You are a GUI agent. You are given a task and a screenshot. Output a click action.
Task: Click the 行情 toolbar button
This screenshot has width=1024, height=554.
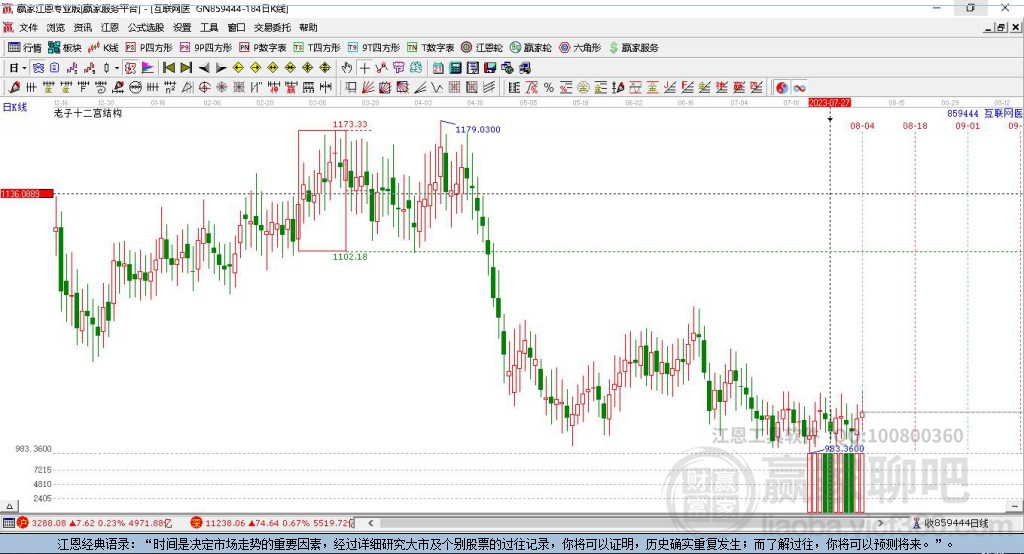click(x=25, y=48)
